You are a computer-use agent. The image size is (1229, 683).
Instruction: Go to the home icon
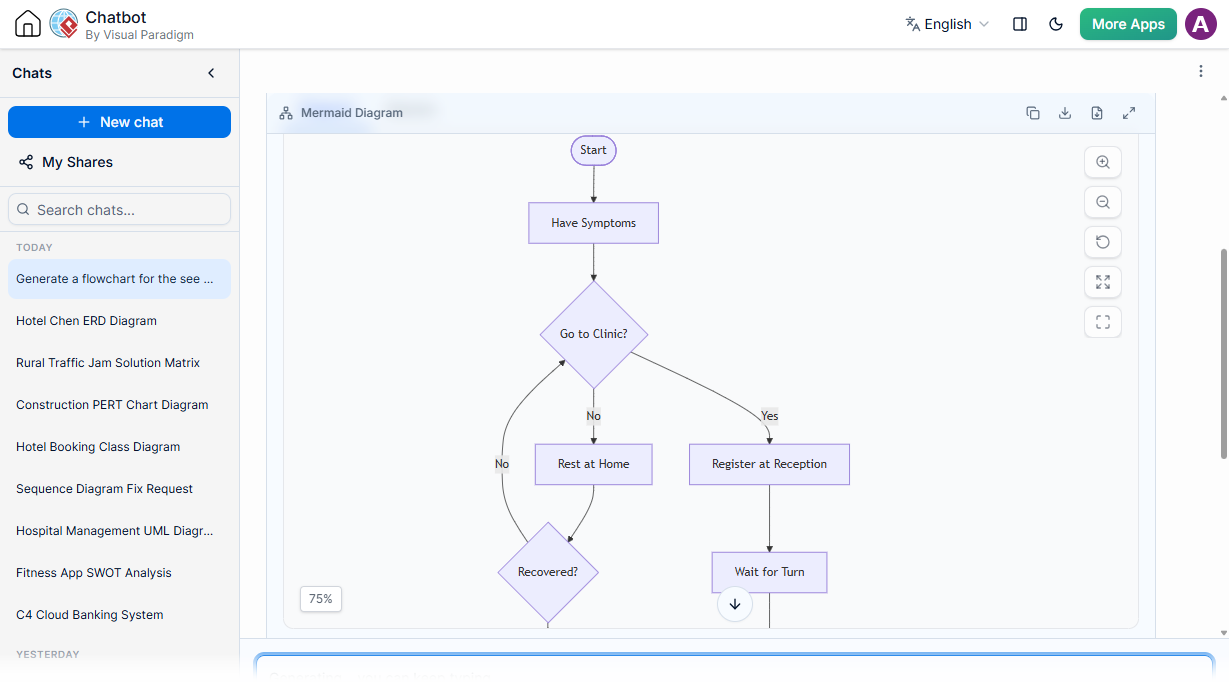tap(28, 24)
